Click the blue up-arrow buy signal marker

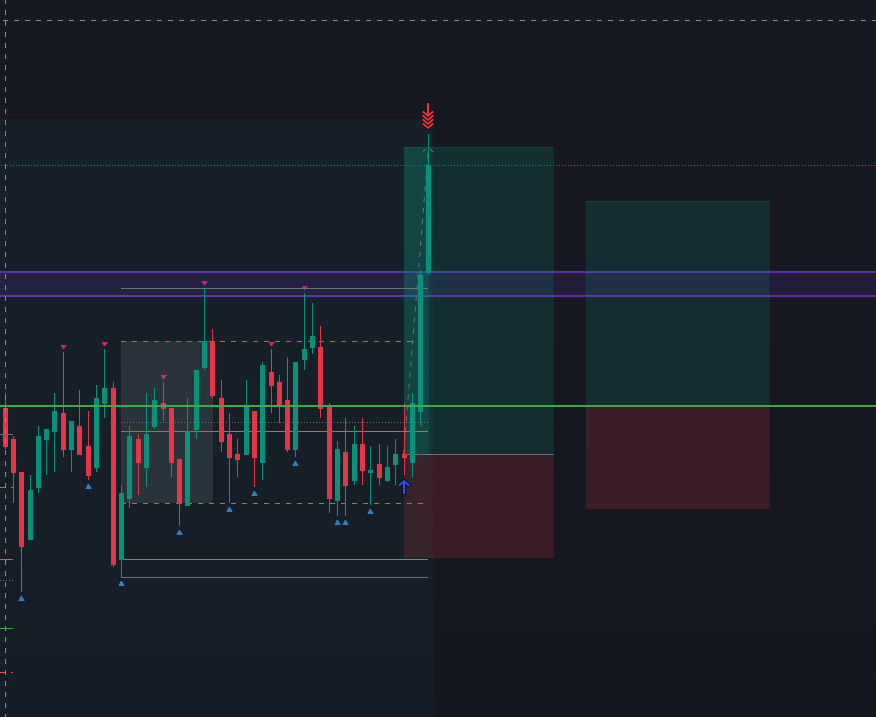(x=404, y=485)
